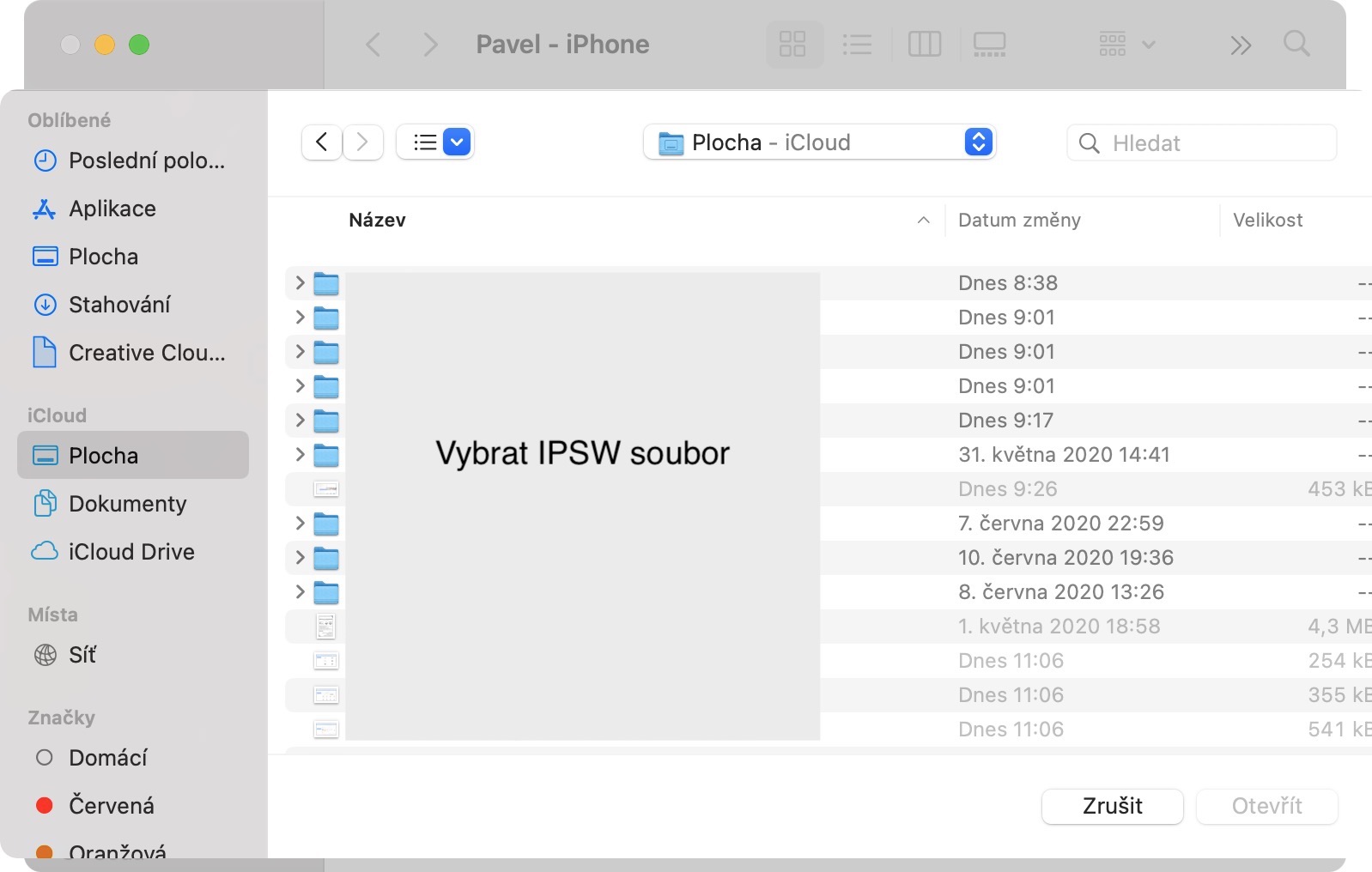
Task: Select Aplikace in the sidebar
Action: tap(133, 209)
